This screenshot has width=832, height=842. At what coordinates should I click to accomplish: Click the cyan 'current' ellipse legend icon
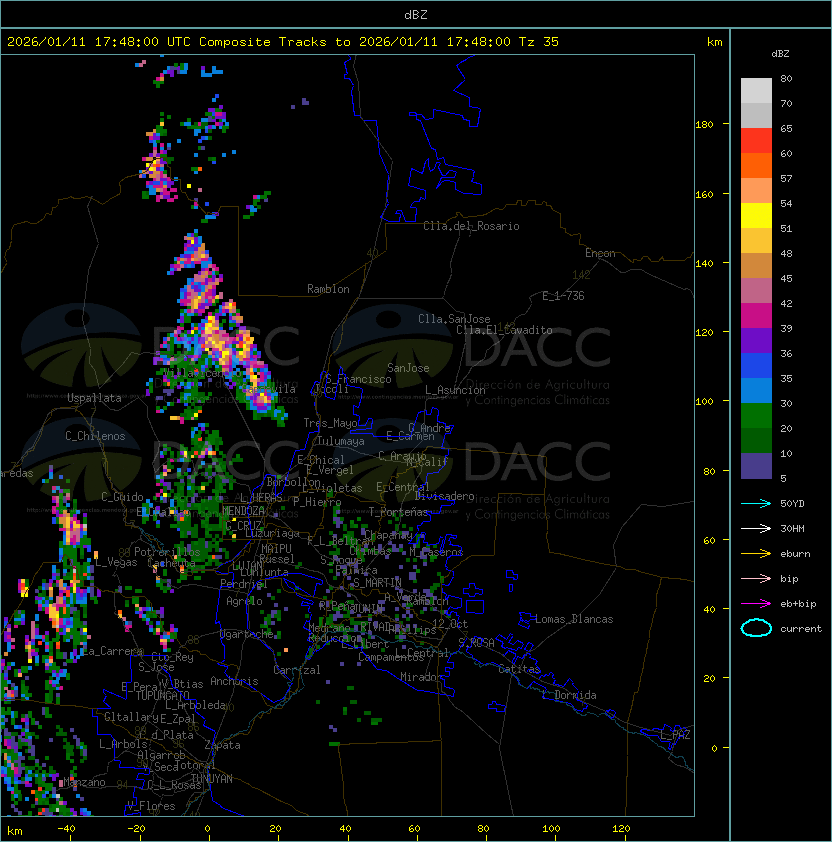[x=756, y=628]
